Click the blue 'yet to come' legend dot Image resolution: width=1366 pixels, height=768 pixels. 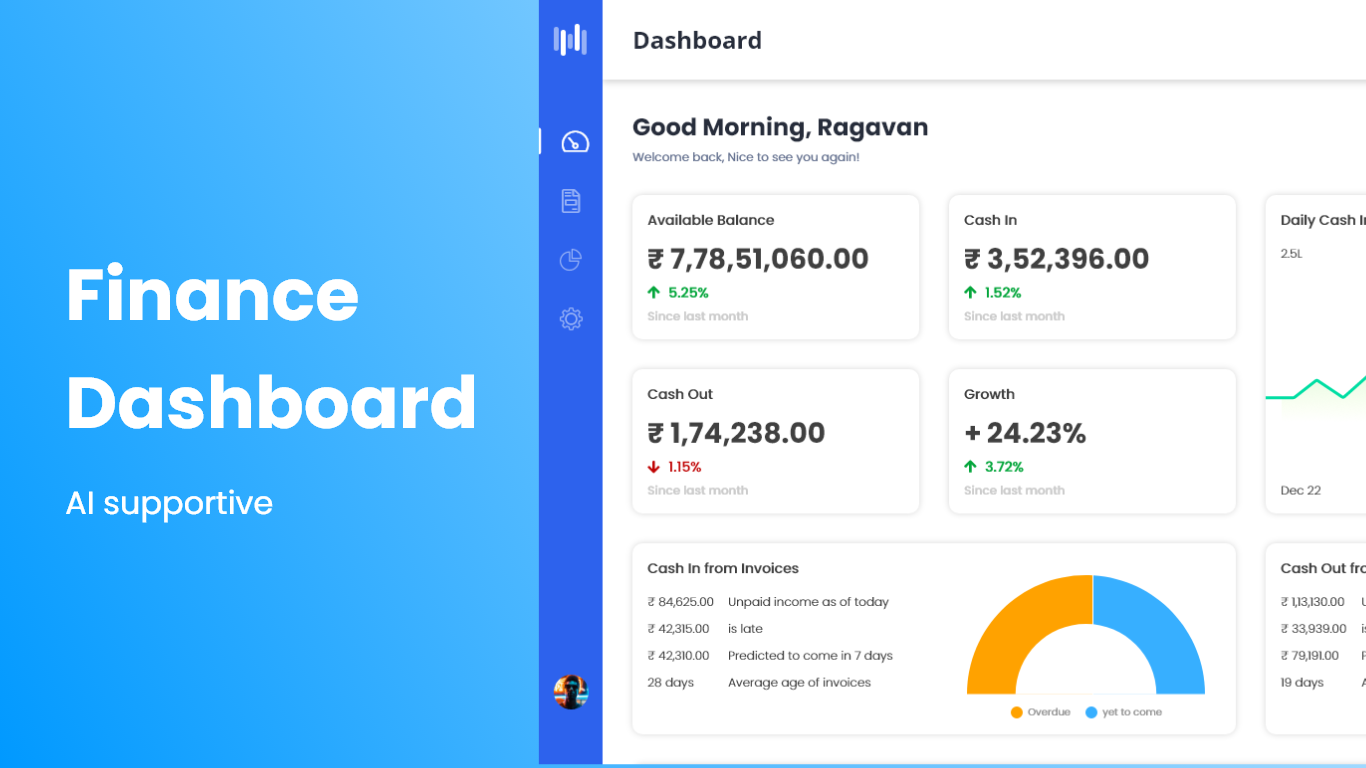coord(1091,712)
